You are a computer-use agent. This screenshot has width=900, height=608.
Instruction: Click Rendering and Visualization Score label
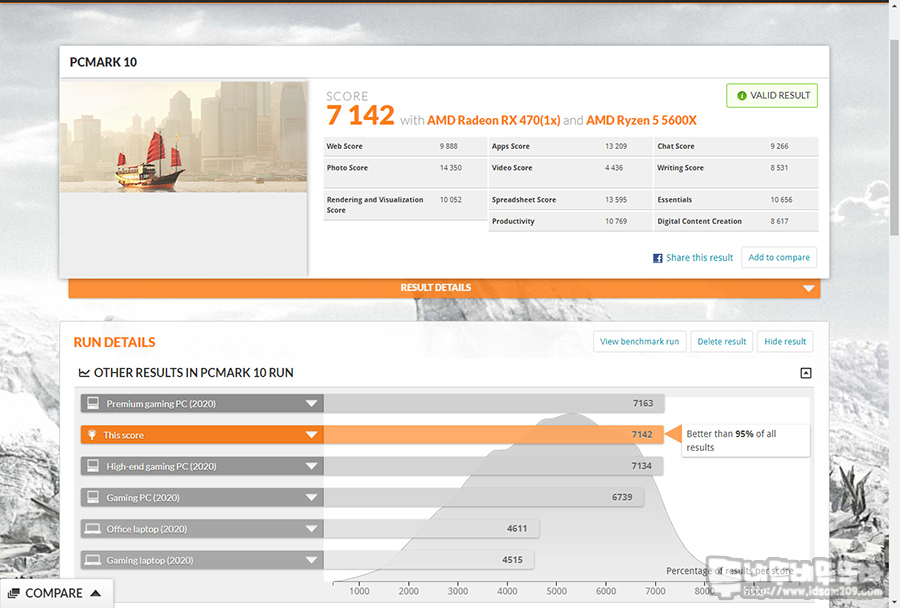(x=375, y=205)
